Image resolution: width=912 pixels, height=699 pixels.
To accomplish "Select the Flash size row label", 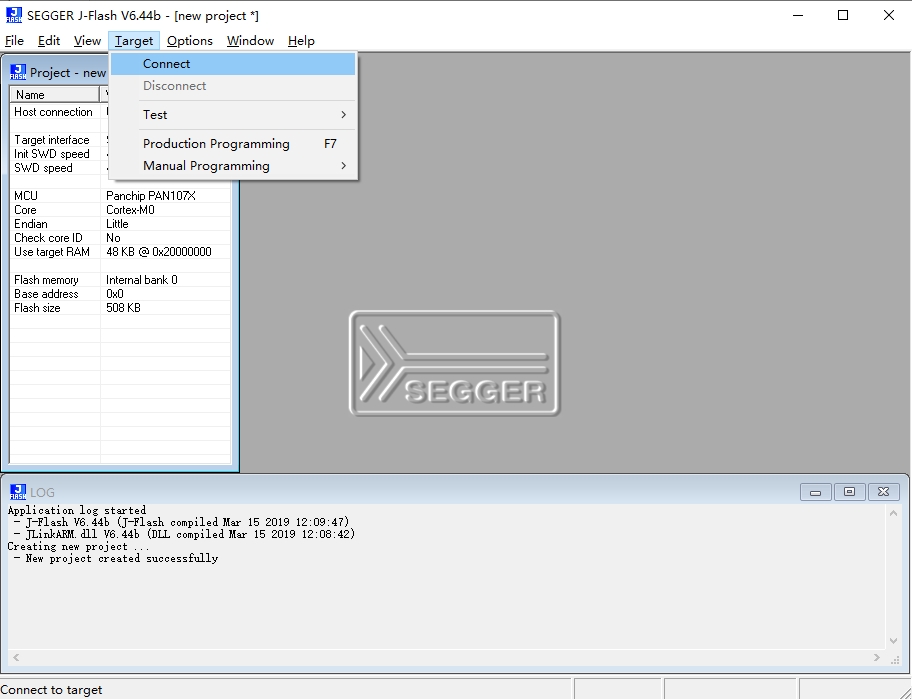I will click(x=37, y=307).
